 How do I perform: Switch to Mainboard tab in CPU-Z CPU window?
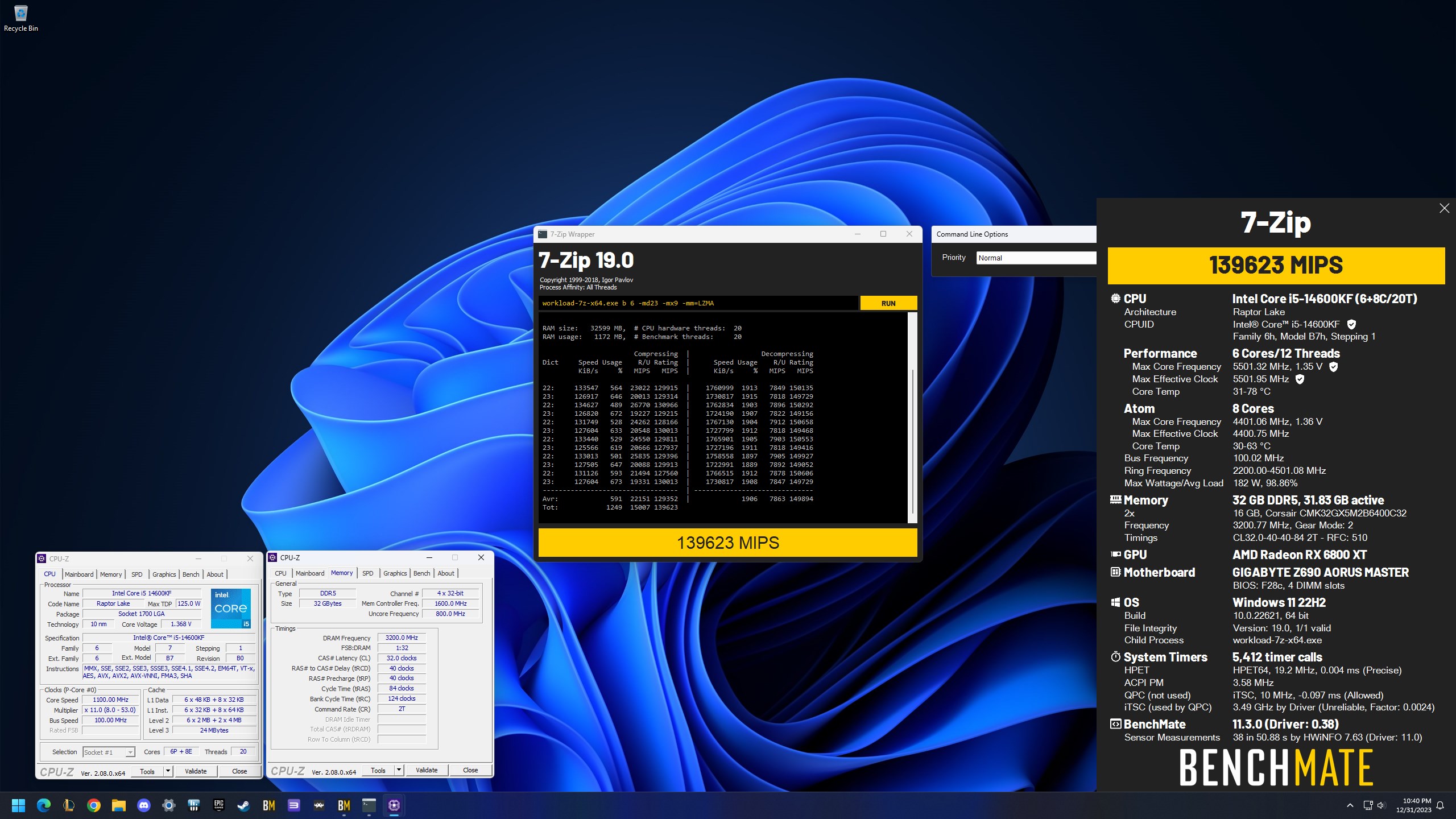[x=79, y=574]
